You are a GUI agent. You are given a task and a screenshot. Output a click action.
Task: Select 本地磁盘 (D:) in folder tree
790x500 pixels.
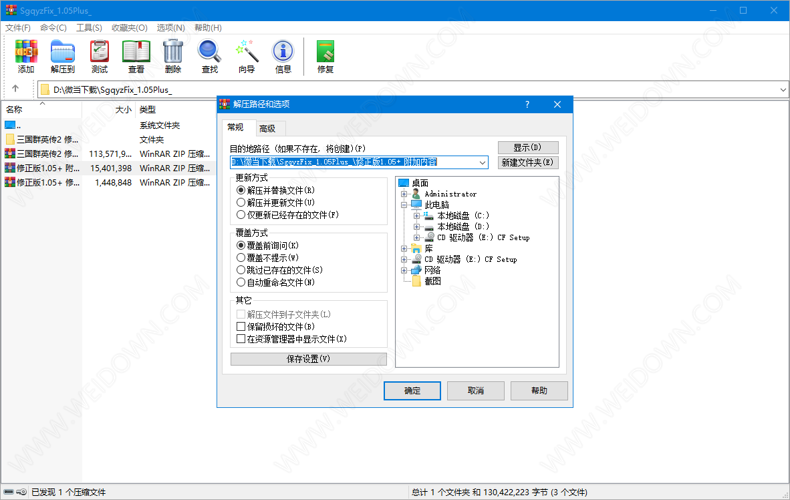[x=463, y=227]
